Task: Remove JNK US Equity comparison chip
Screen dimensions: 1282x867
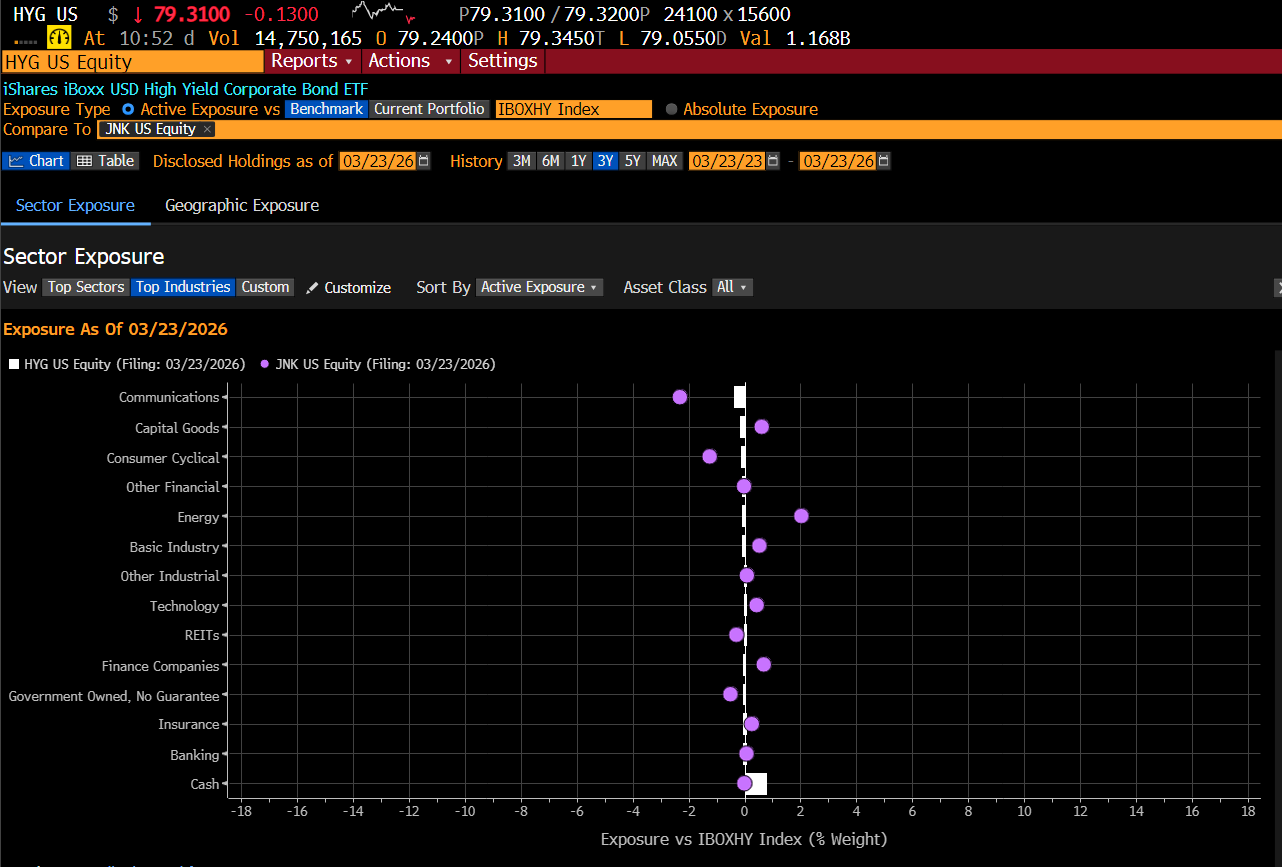Action: [x=207, y=129]
